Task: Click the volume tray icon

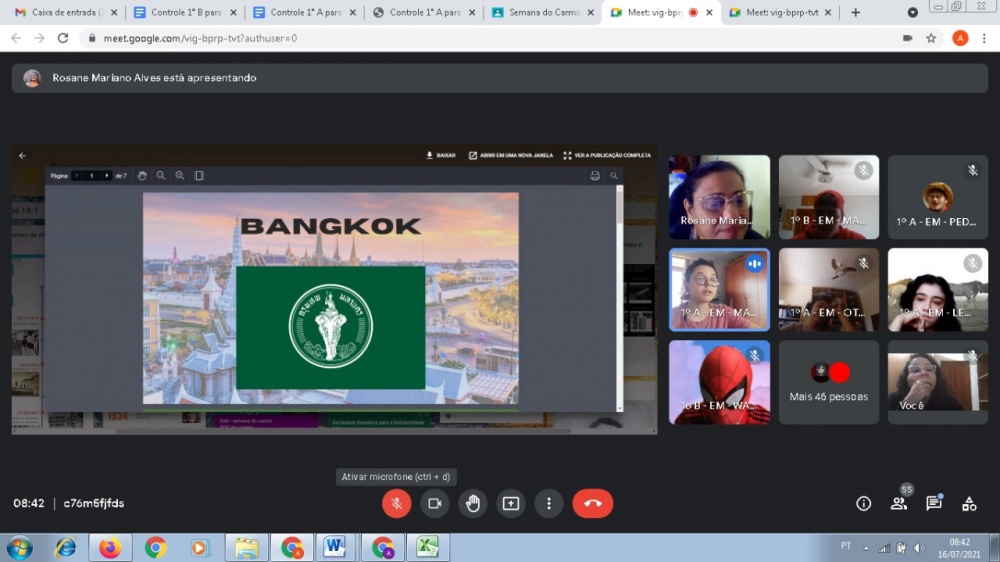Action: tap(919, 548)
